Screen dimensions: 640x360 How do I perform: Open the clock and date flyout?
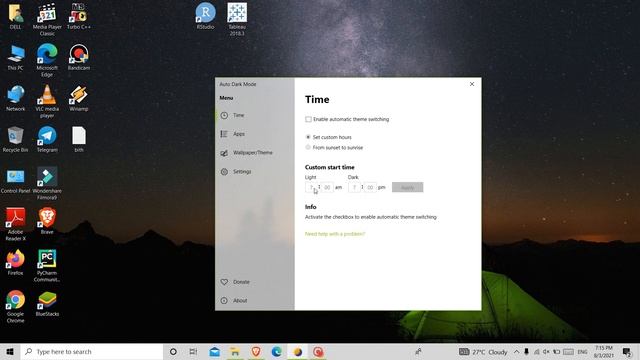(x=604, y=351)
